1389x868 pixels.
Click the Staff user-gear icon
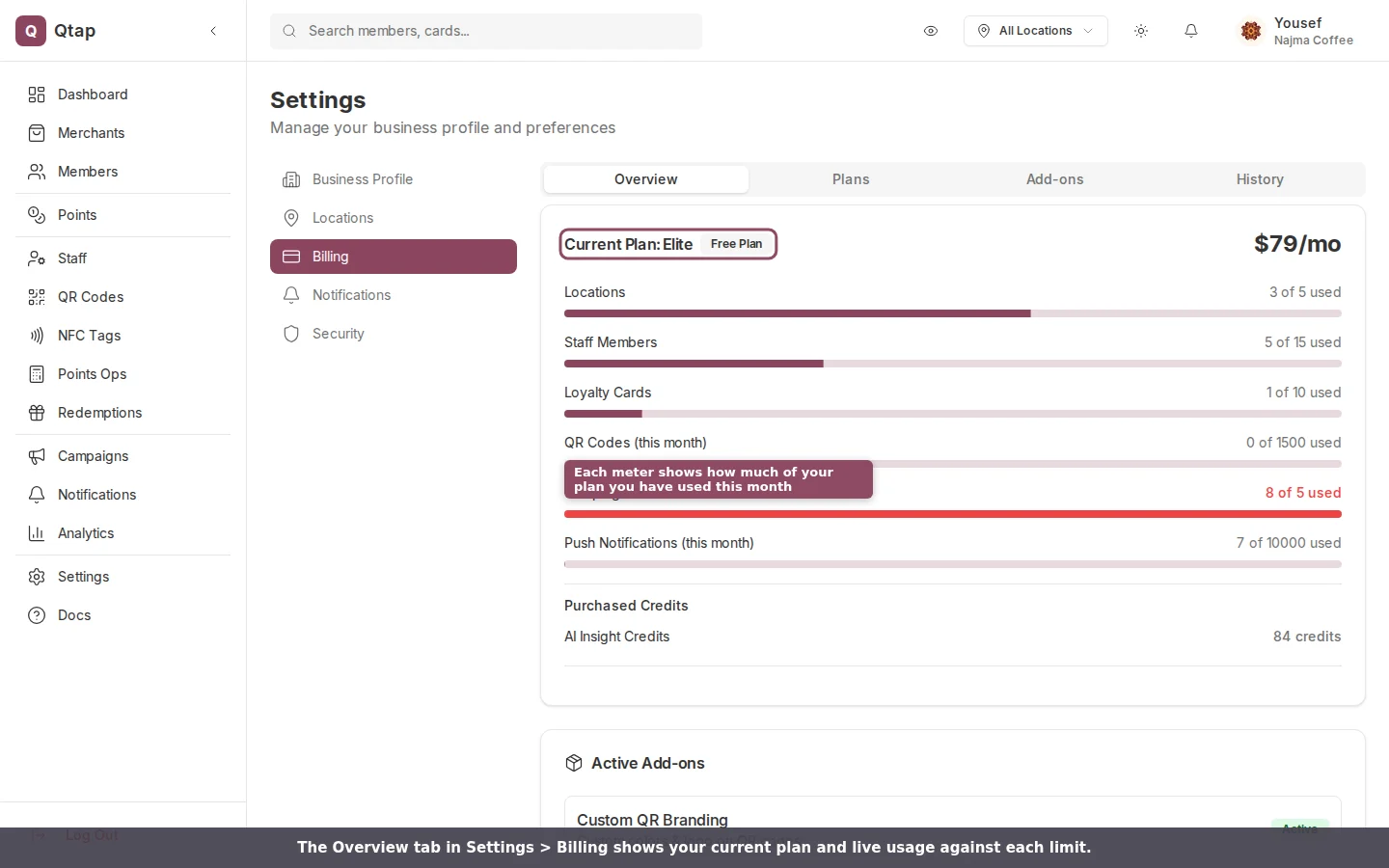(37, 258)
